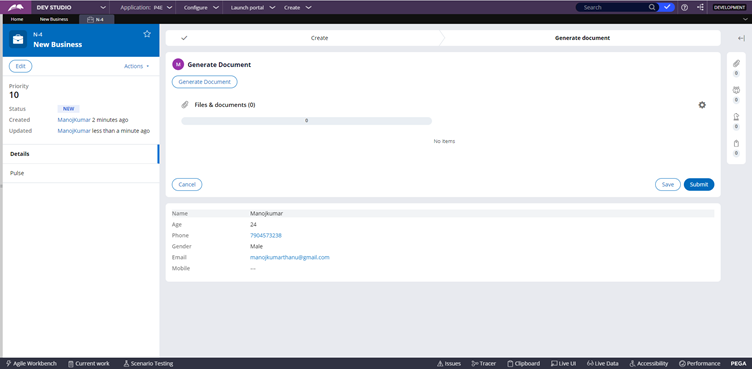Click the Age value 24
Image resolution: width=752 pixels, height=369 pixels.
coord(253,225)
